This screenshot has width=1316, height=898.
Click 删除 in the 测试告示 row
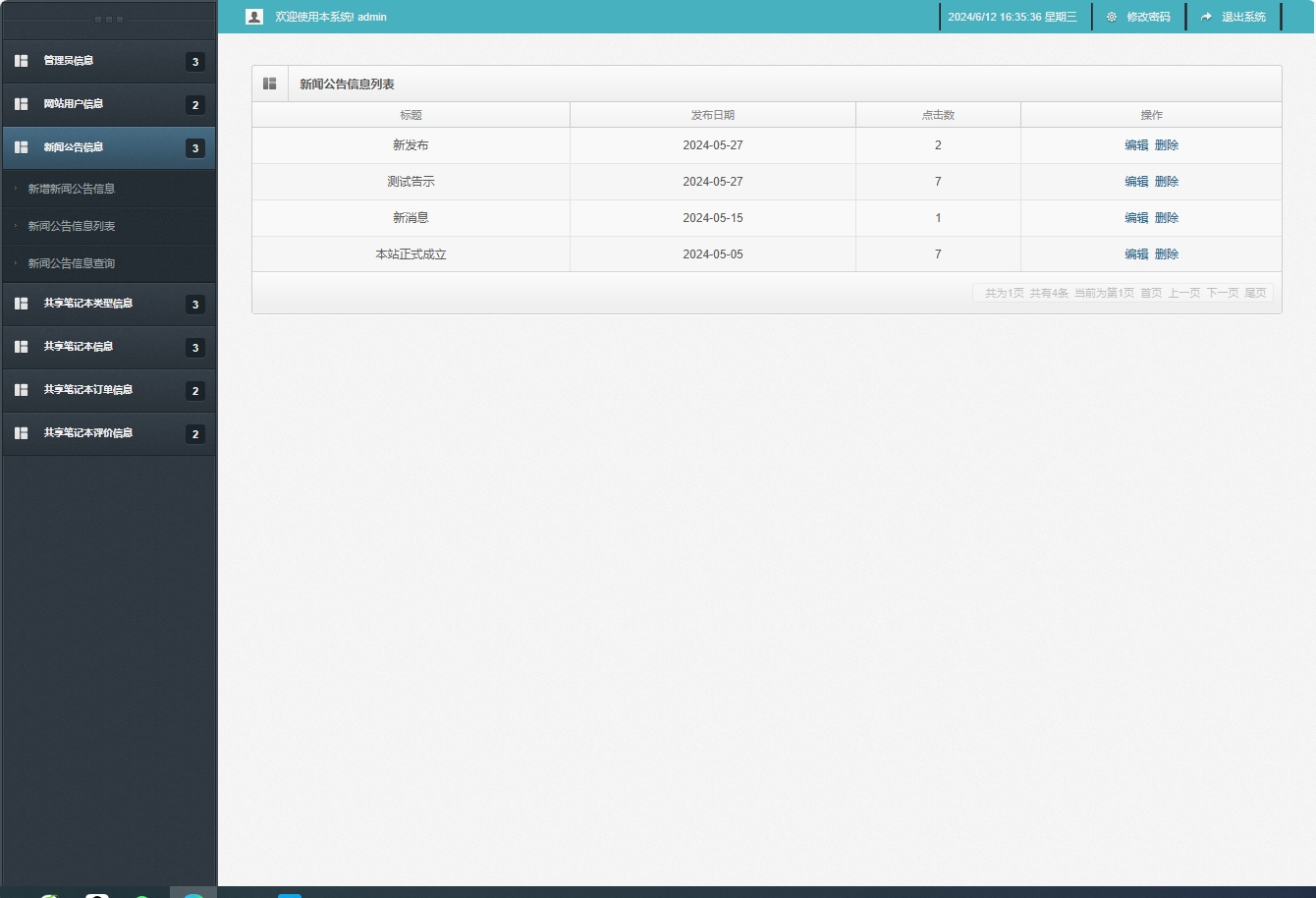pyautogui.click(x=1167, y=182)
